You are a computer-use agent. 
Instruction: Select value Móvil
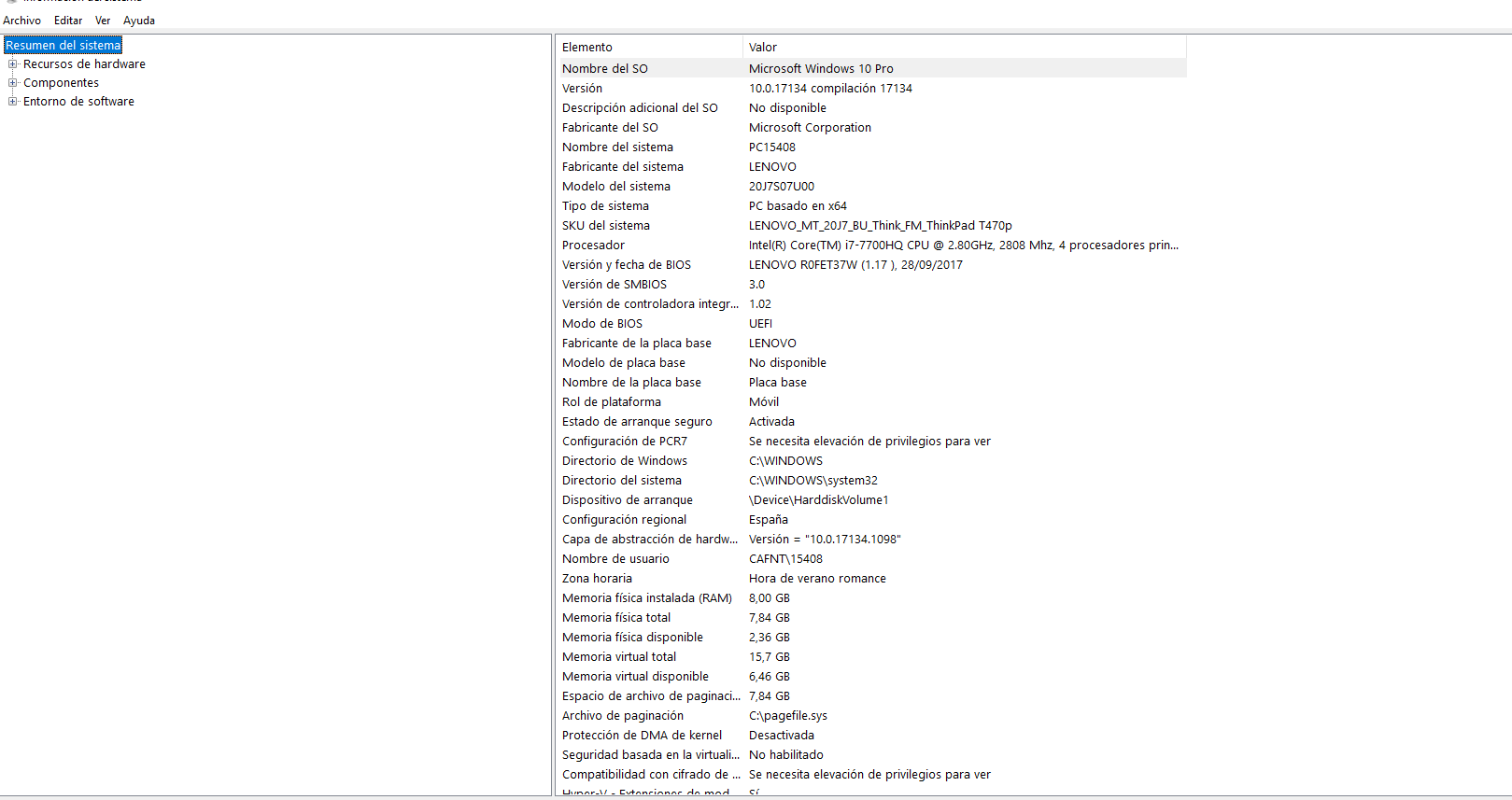pyautogui.click(x=764, y=401)
